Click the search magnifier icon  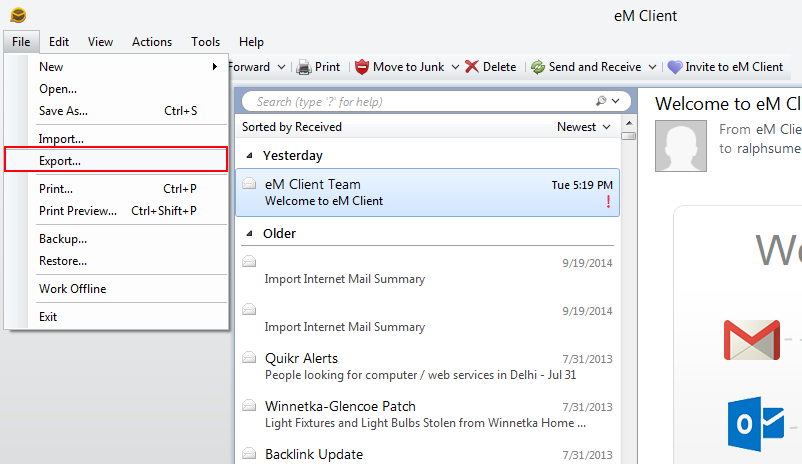pyautogui.click(x=601, y=101)
